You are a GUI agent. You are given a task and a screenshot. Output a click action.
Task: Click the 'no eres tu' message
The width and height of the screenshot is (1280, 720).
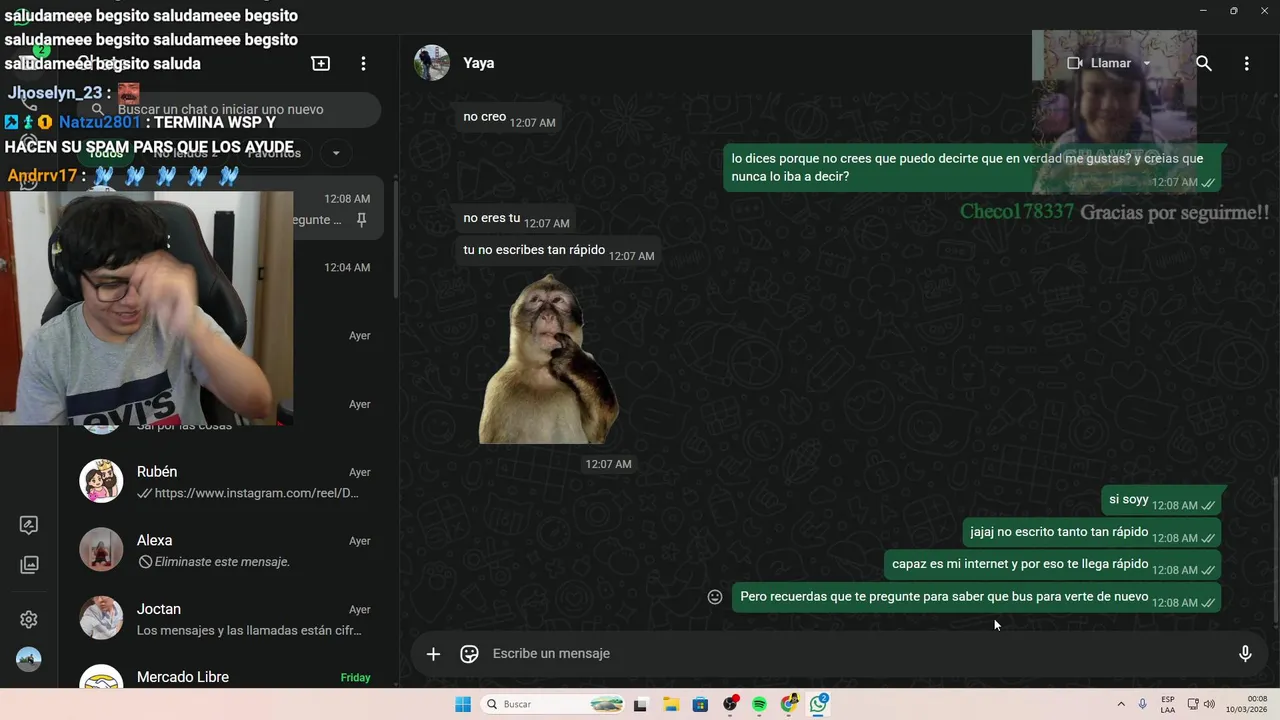515,219
